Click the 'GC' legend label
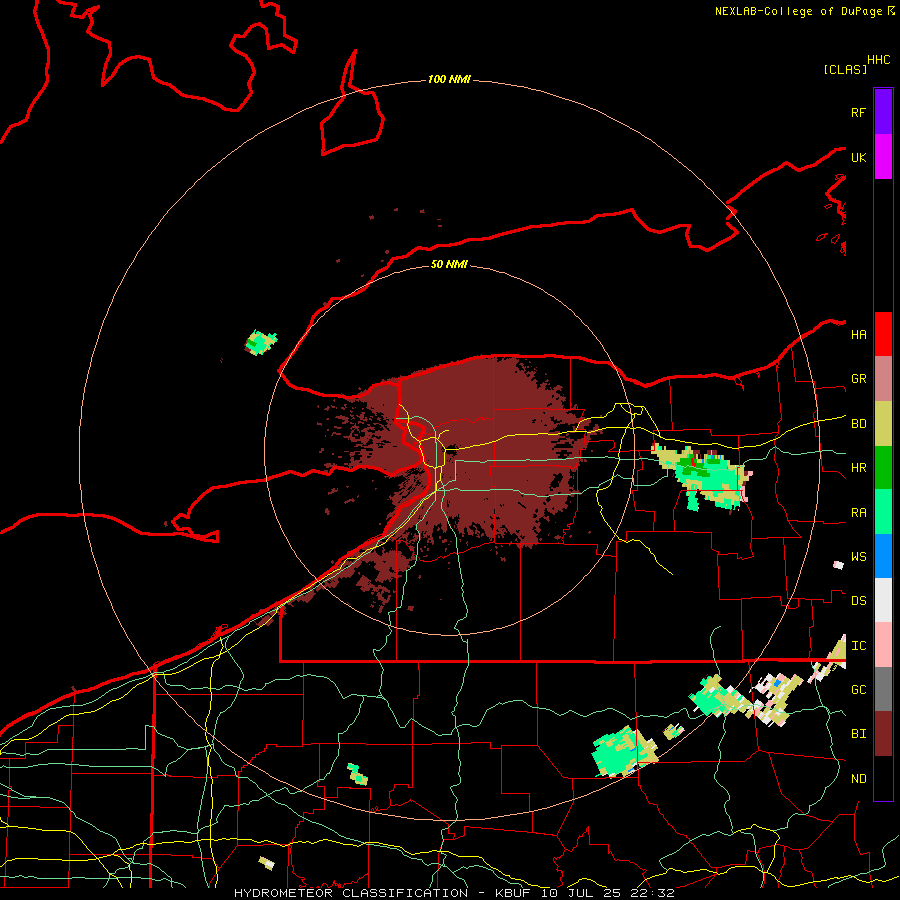900x900 pixels. coord(859,690)
